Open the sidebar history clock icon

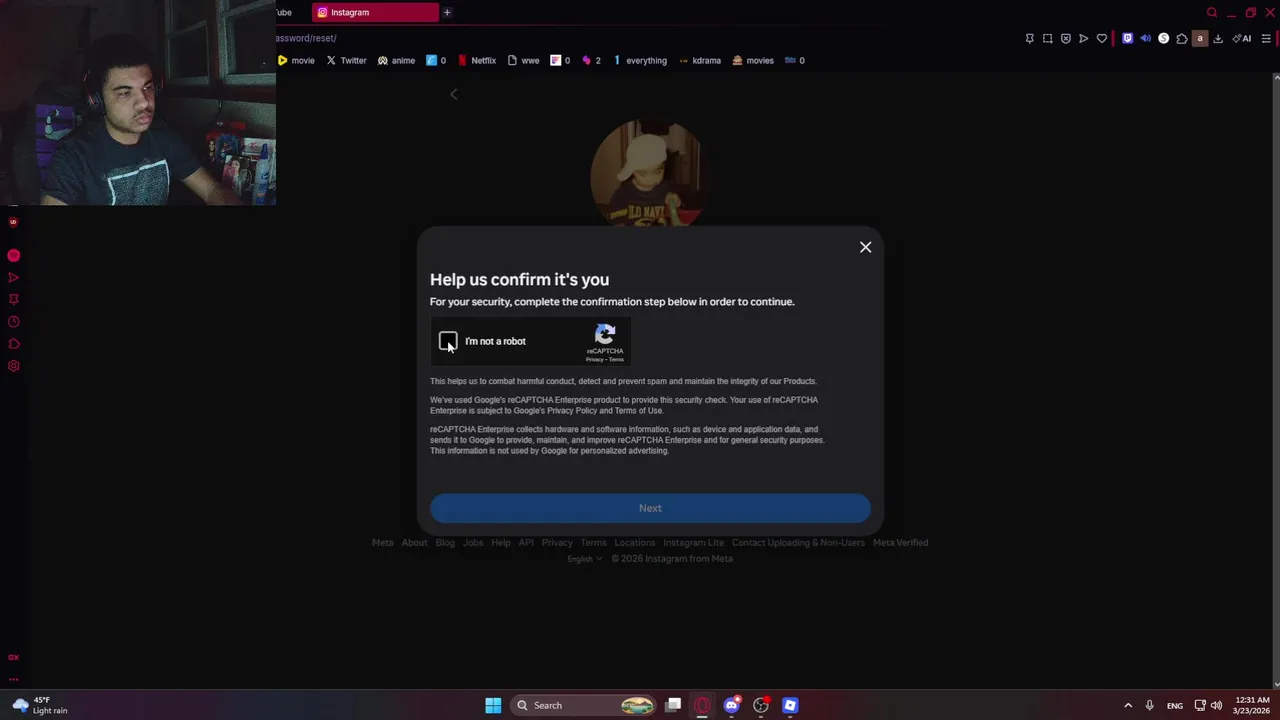(x=14, y=321)
